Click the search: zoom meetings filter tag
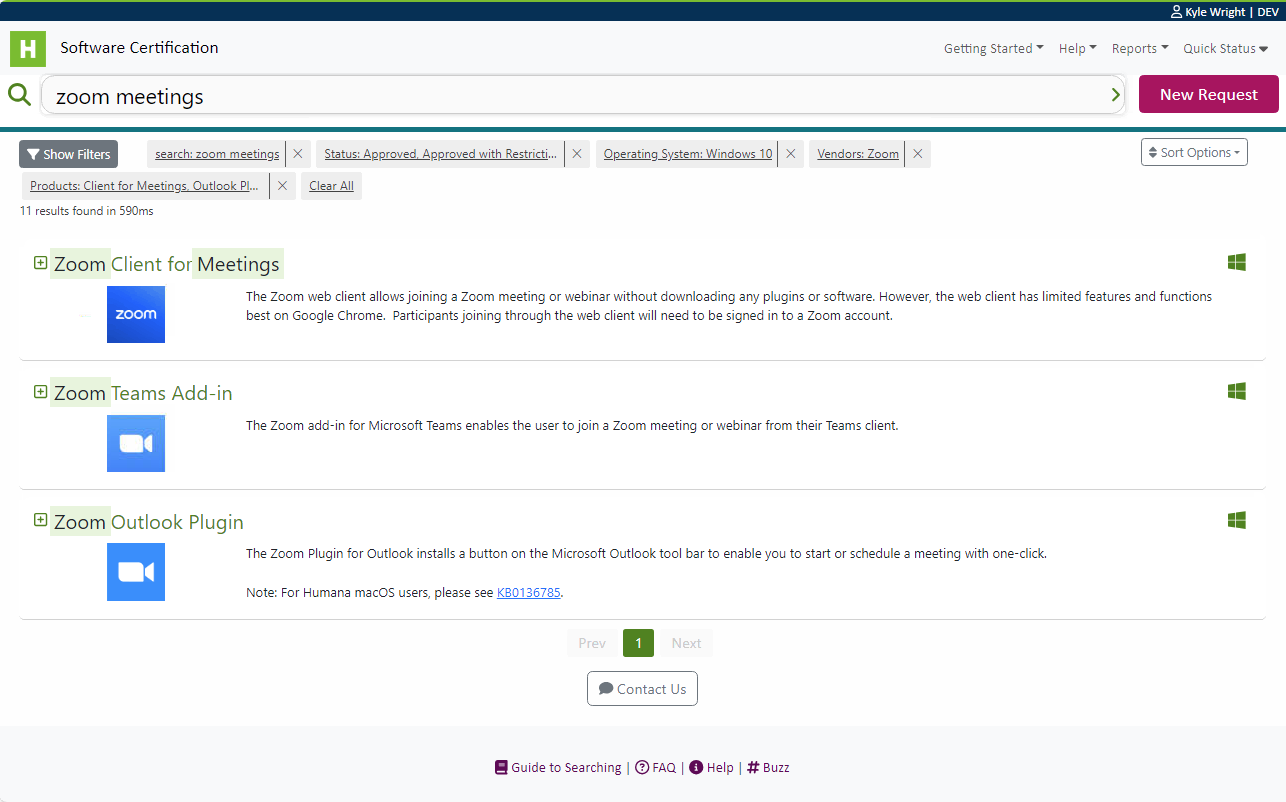The image size is (1286, 802). click(x=217, y=154)
